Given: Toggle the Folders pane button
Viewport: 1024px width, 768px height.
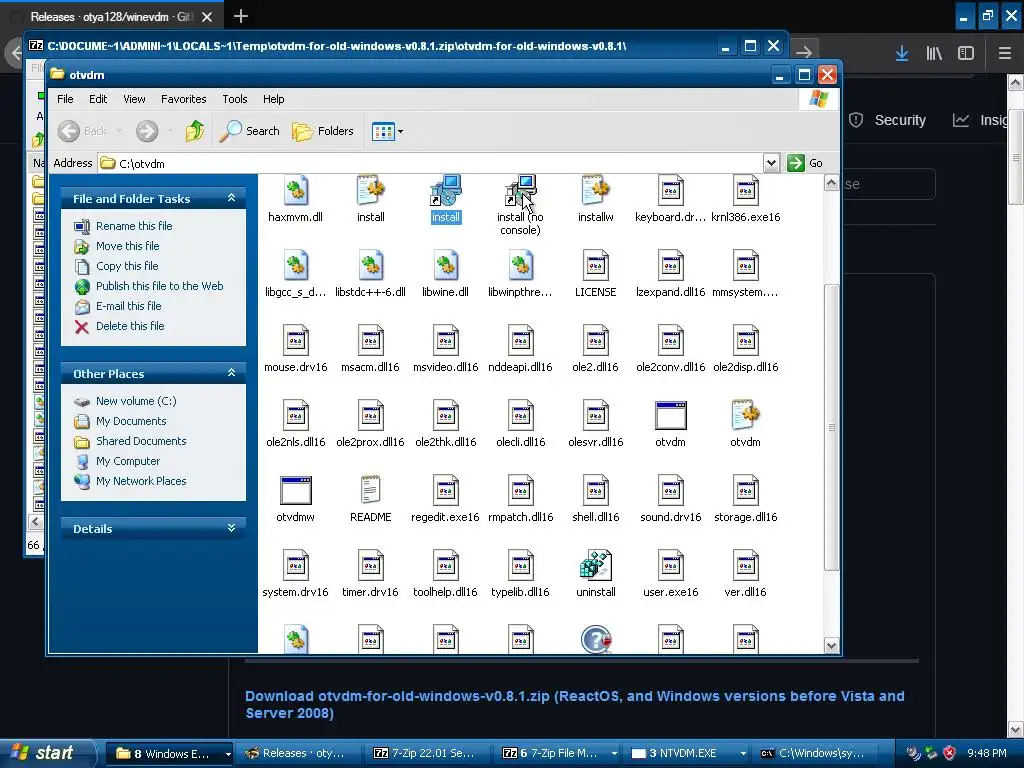Looking at the screenshot, I should pos(323,131).
